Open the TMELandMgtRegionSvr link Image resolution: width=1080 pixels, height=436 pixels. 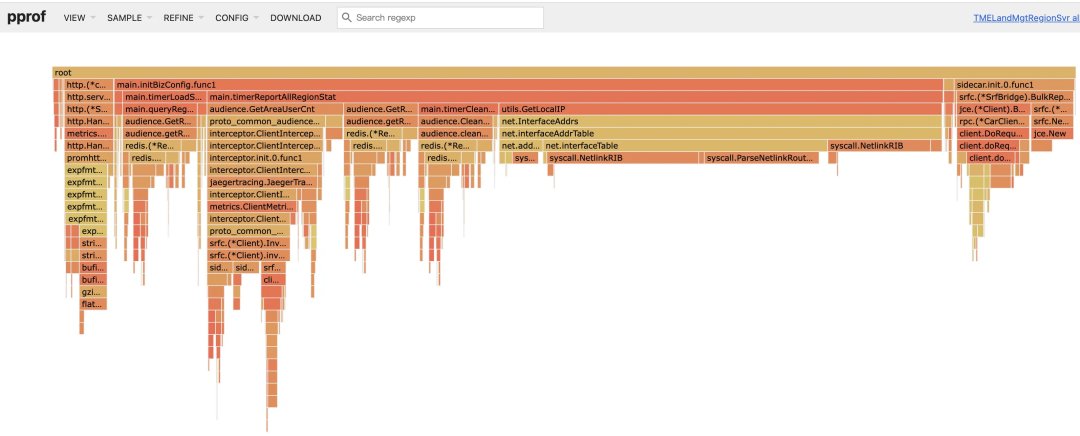(1026, 18)
